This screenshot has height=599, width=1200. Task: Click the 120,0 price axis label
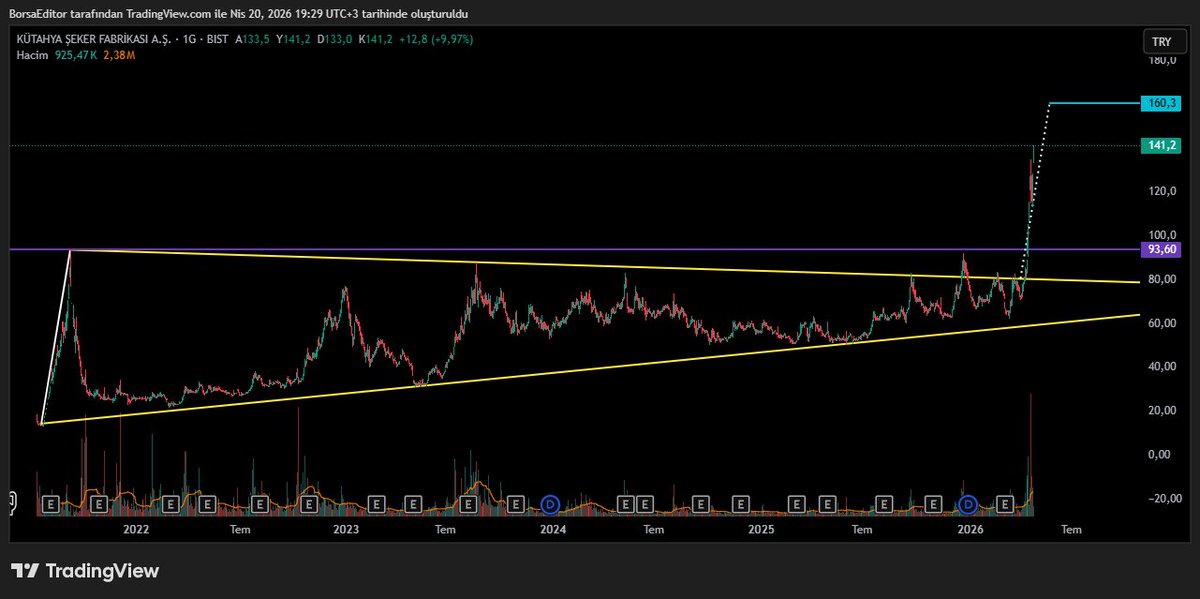[x=1161, y=191]
